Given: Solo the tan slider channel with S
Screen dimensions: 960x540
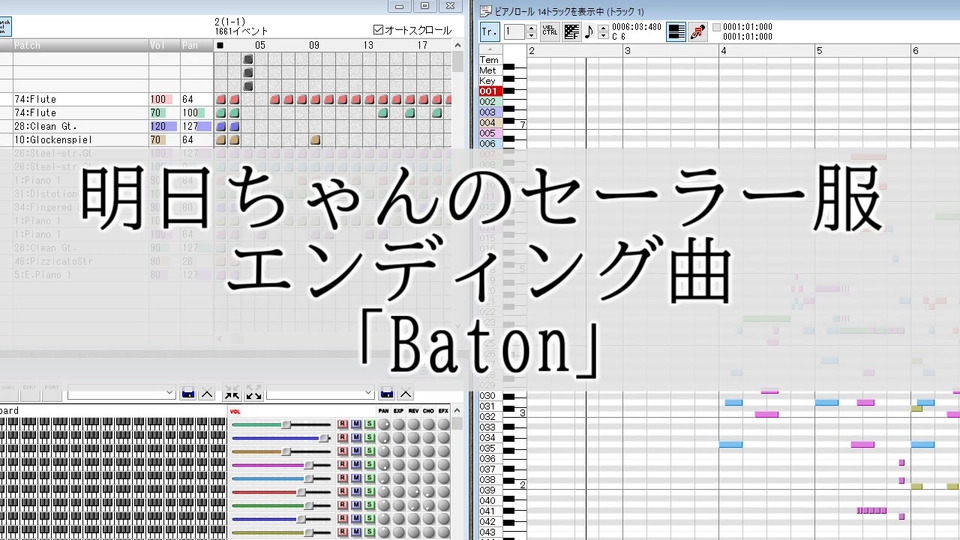Looking at the screenshot, I should tap(369, 451).
